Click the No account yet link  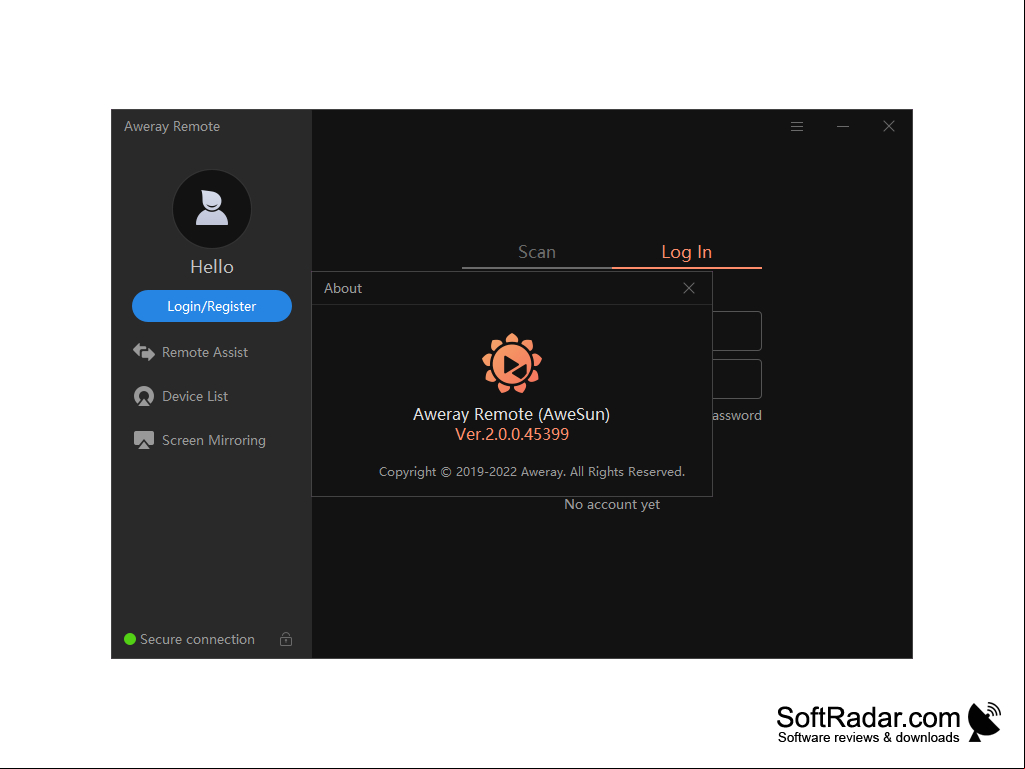(x=612, y=504)
